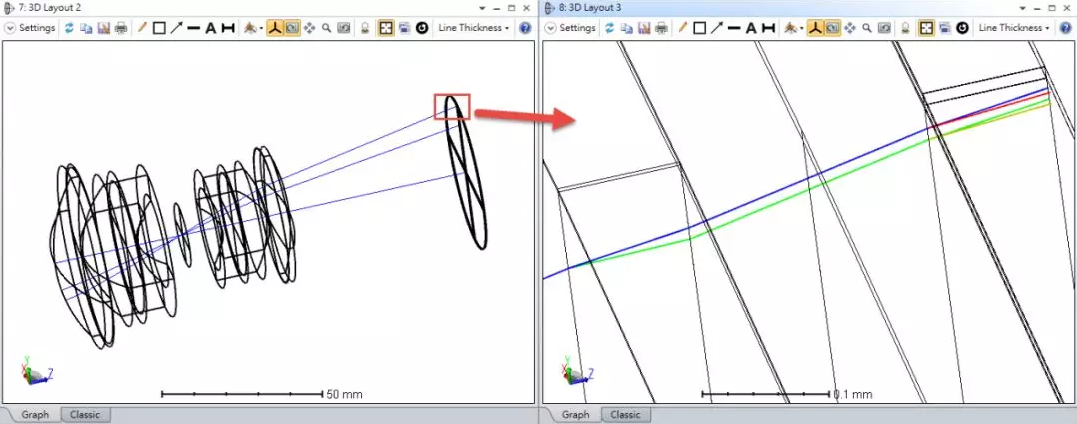Click the '0.1 mm' scale label in 3D Layout 3
The width and height of the screenshot is (1077, 424).
[853, 394]
